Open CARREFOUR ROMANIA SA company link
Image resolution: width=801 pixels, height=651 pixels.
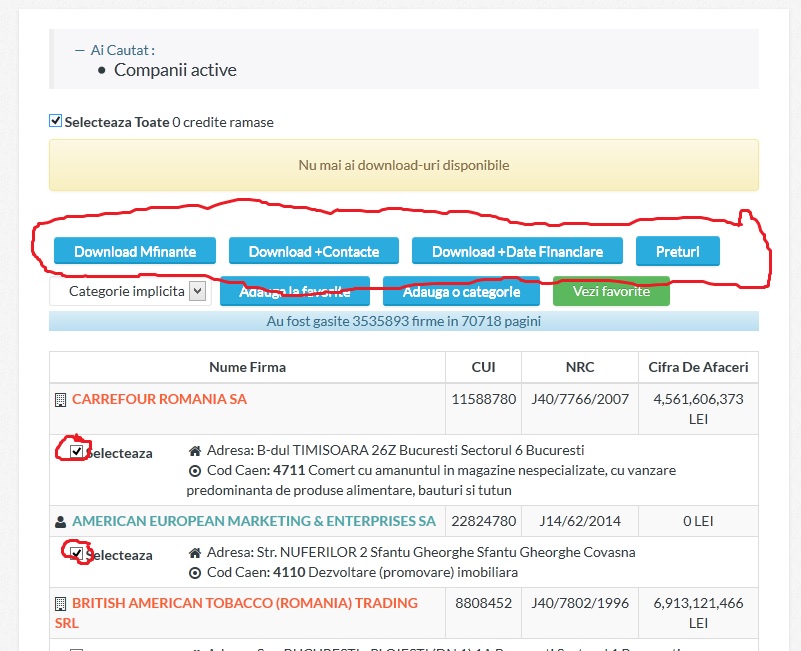click(159, 399)
